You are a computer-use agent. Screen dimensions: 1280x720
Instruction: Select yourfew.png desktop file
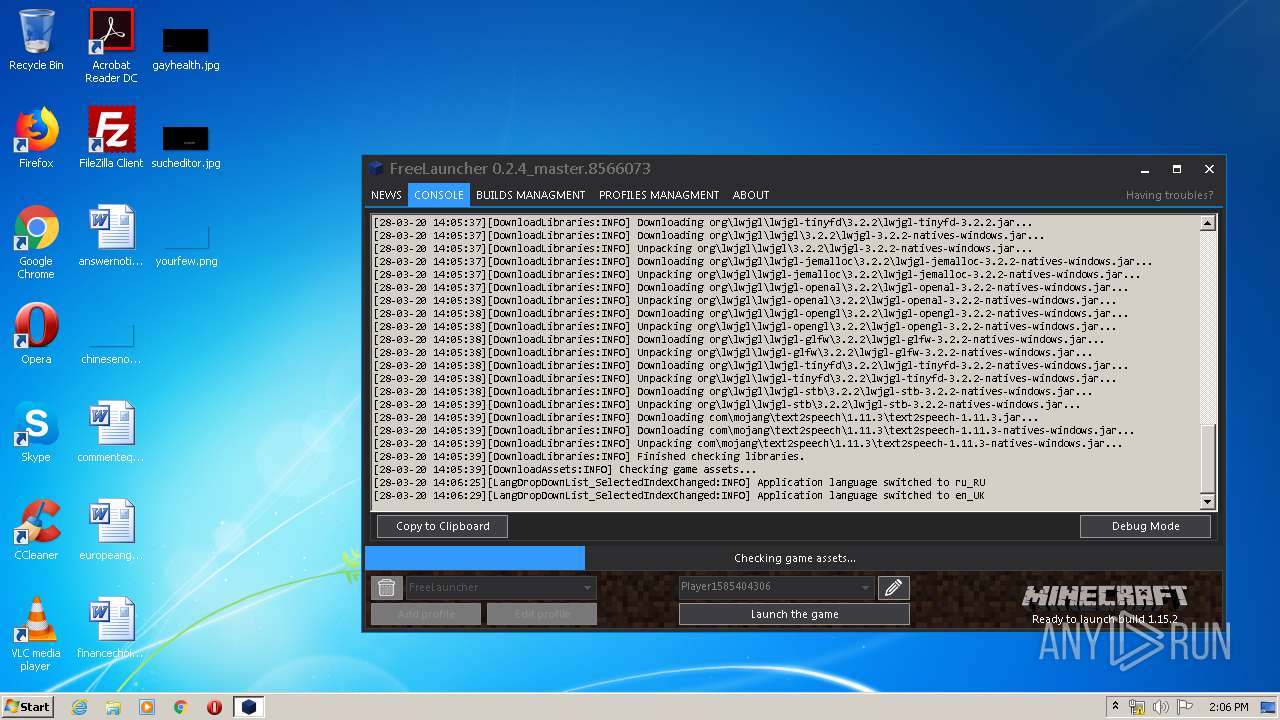[186, 246]
